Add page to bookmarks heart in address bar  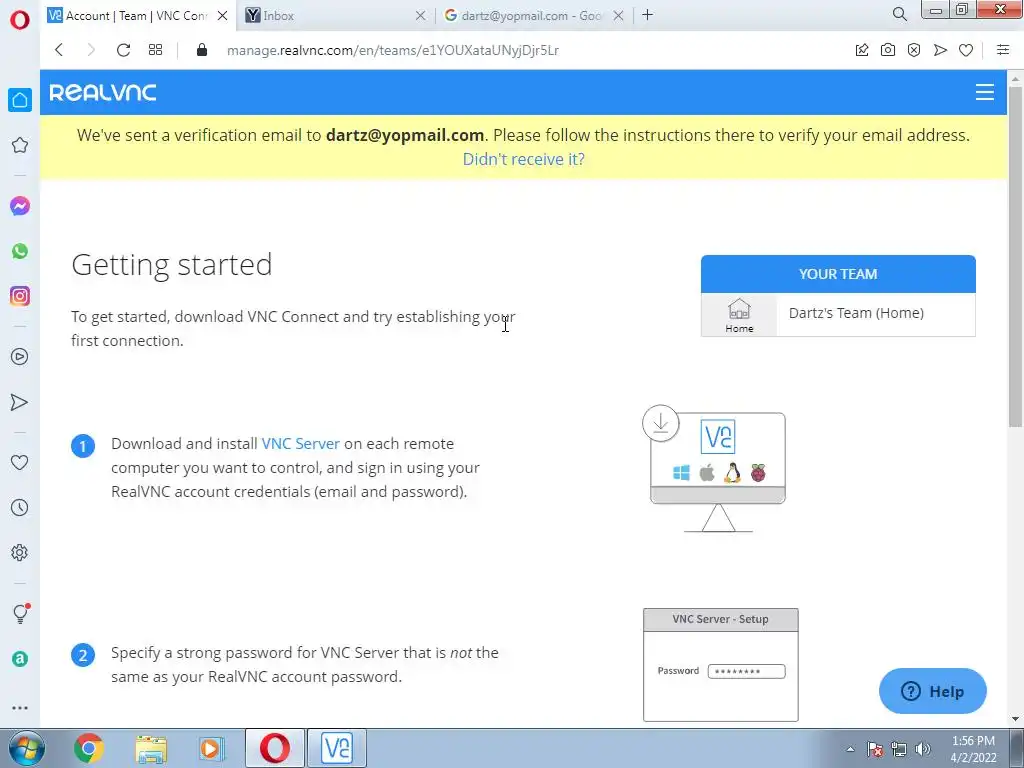tap(966, 50)
